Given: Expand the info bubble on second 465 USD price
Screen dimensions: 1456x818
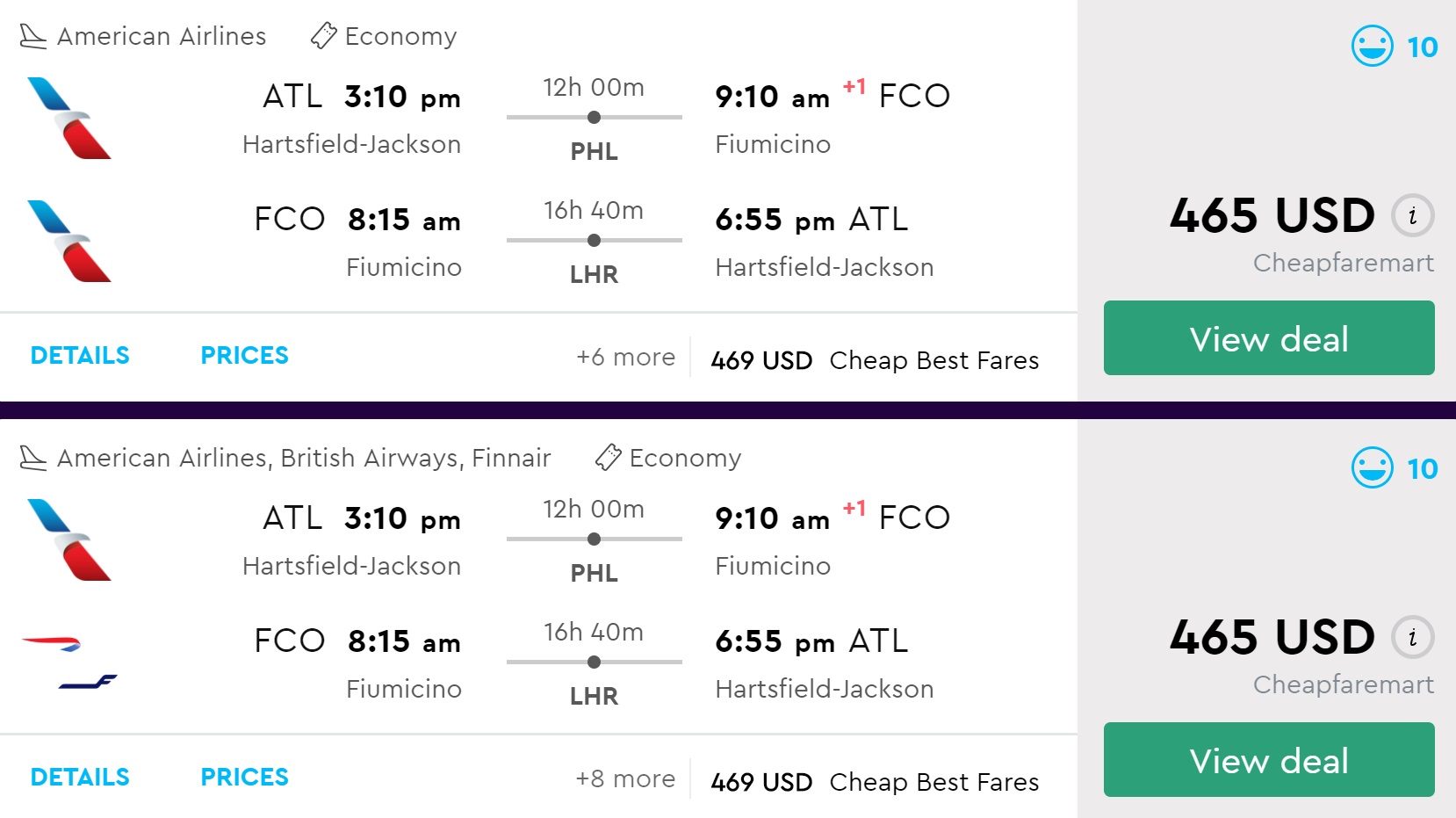Looking at the screenshot, I should (1412, 638).
